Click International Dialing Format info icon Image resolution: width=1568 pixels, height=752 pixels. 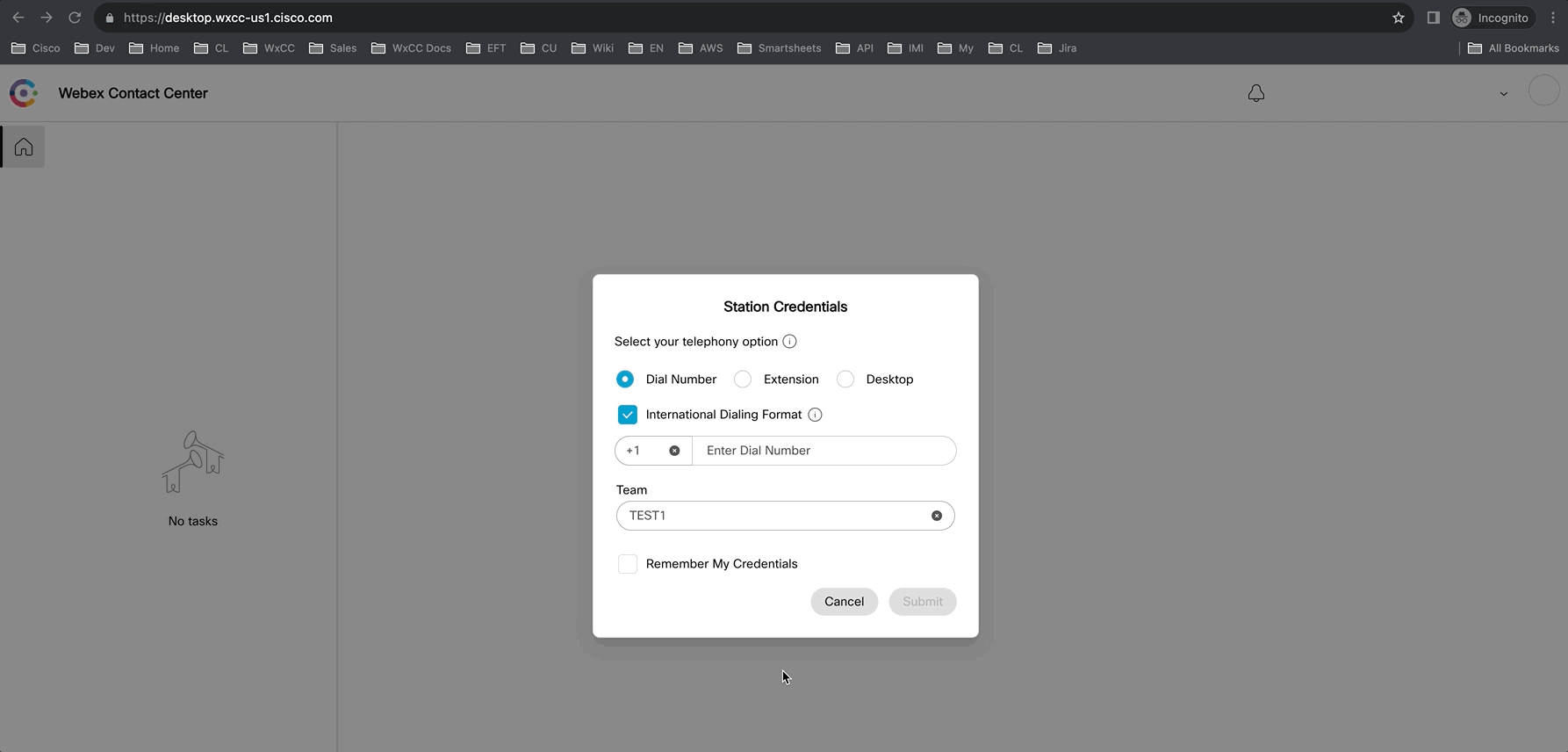pos(815,415)
